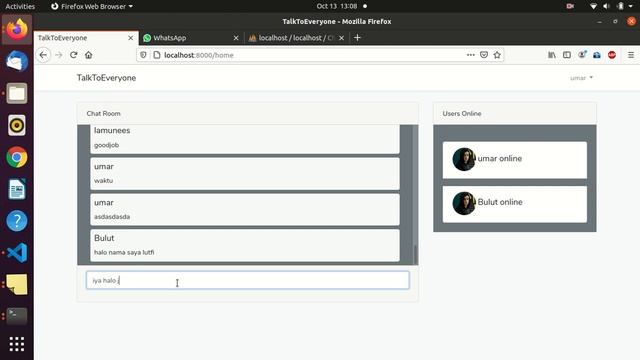
Task: Click the browser forward arrow
Action: (58, 55)
